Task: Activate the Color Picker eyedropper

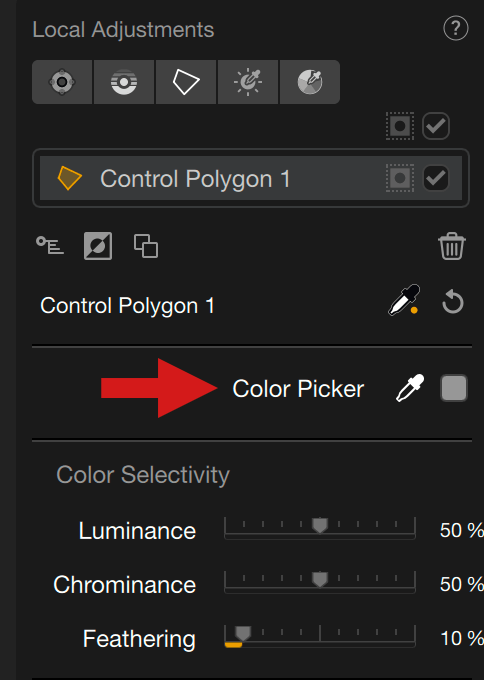Action: 410,388
